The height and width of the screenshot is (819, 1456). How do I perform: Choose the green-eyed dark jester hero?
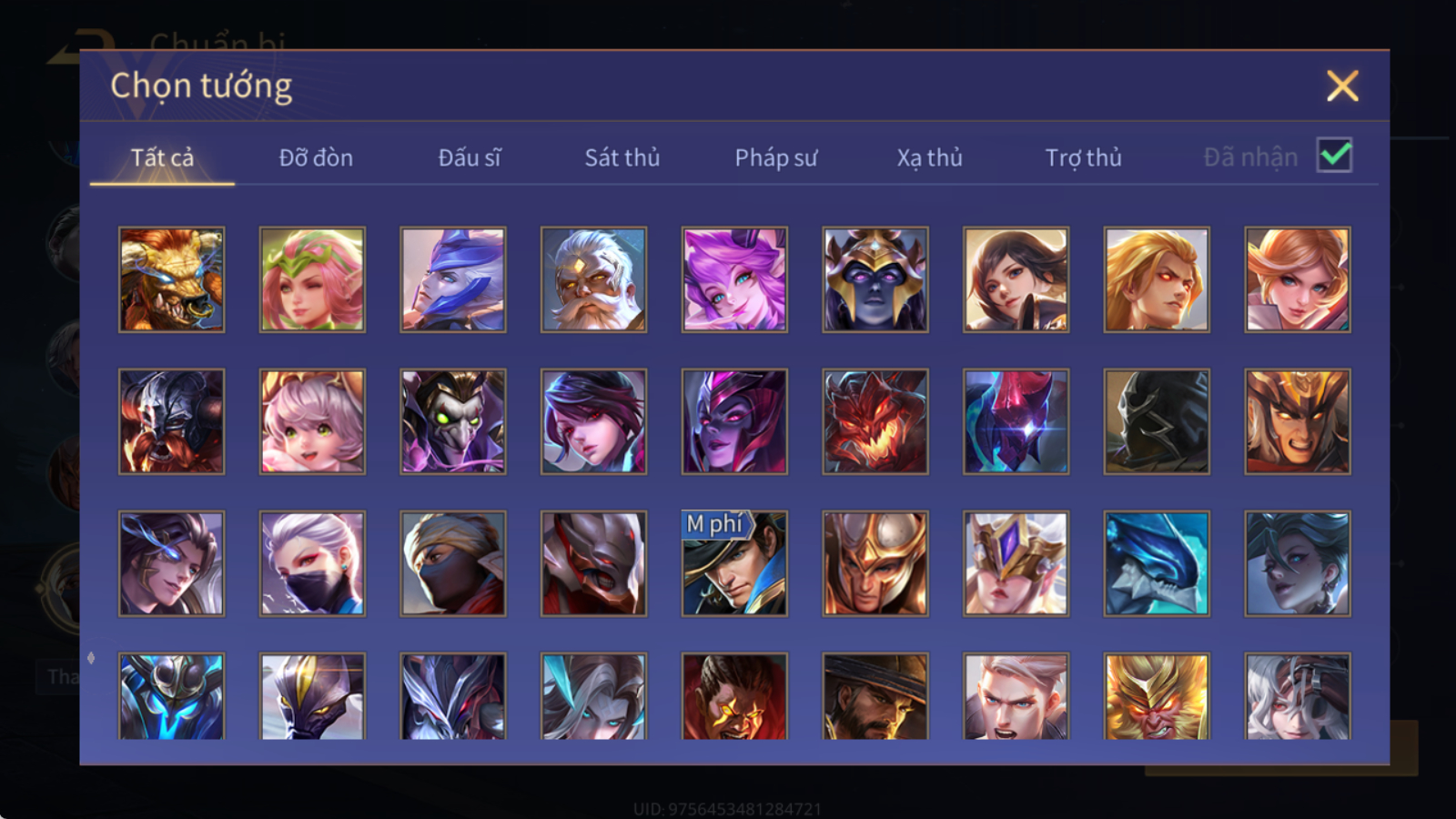coord(453,421)
